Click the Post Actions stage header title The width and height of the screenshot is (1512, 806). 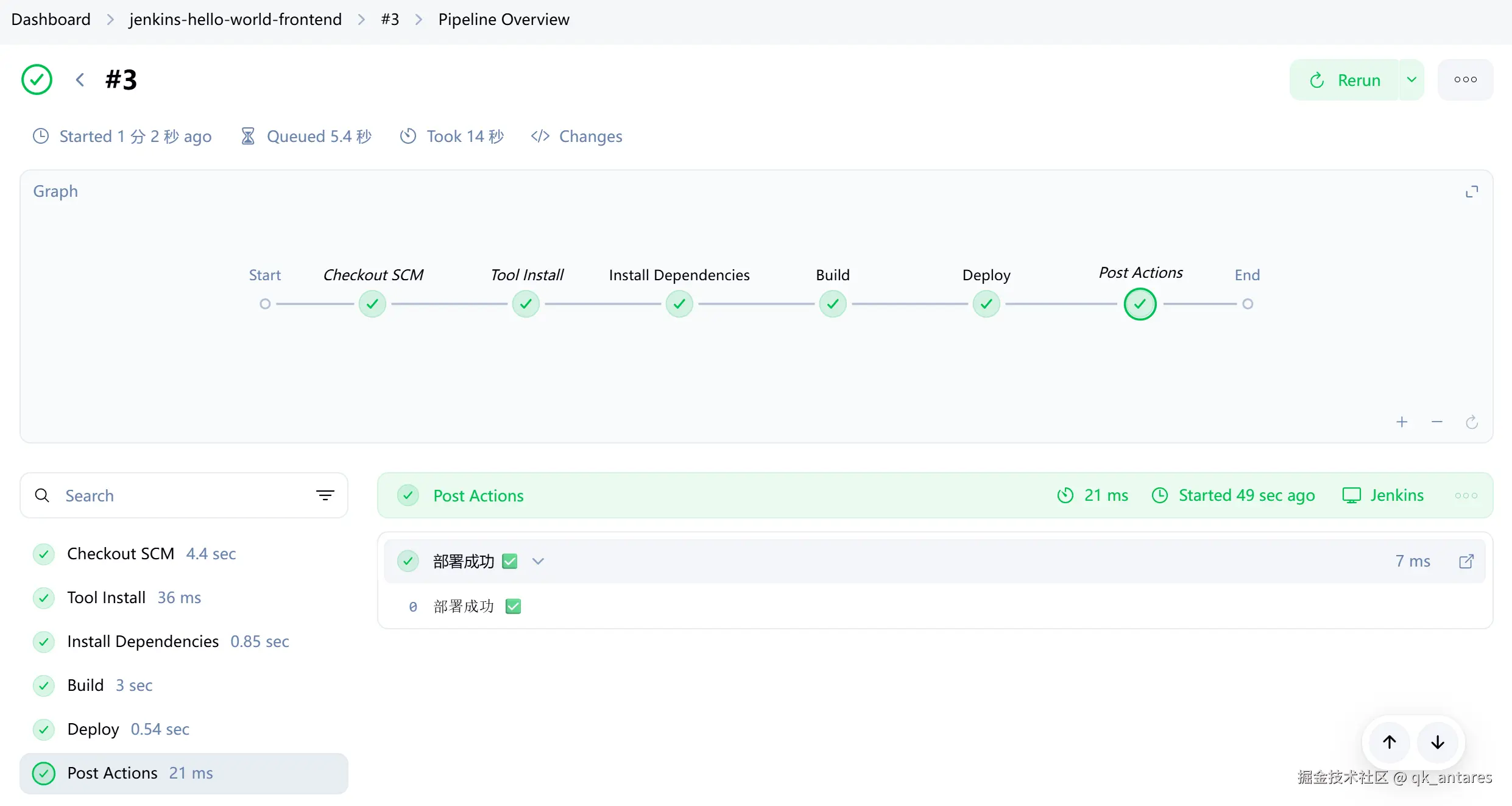pos(478,496)
